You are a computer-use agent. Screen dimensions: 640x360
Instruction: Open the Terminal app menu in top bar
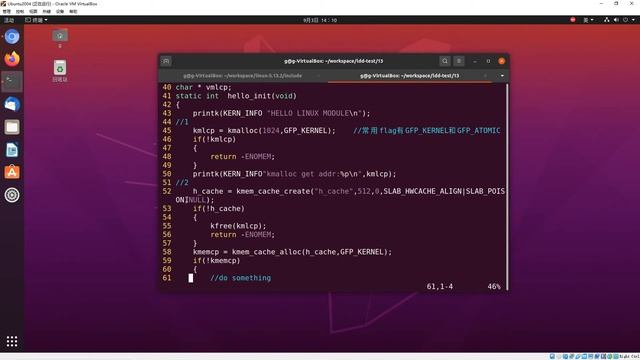coord(36,20)
